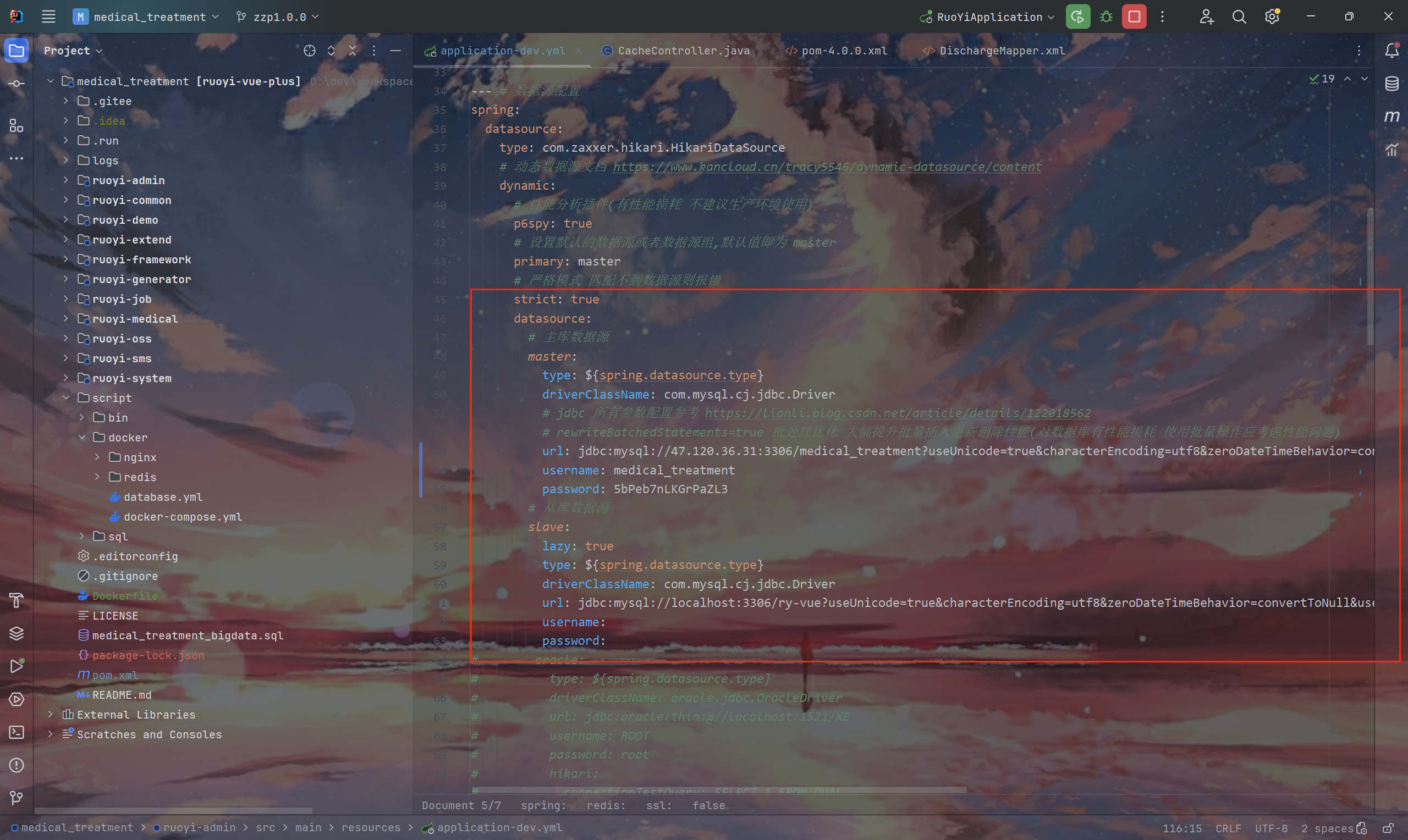This screenshot has height=840, width=1408.
Task: Open Code With Me user icon
Action: tap(1207, 17)
